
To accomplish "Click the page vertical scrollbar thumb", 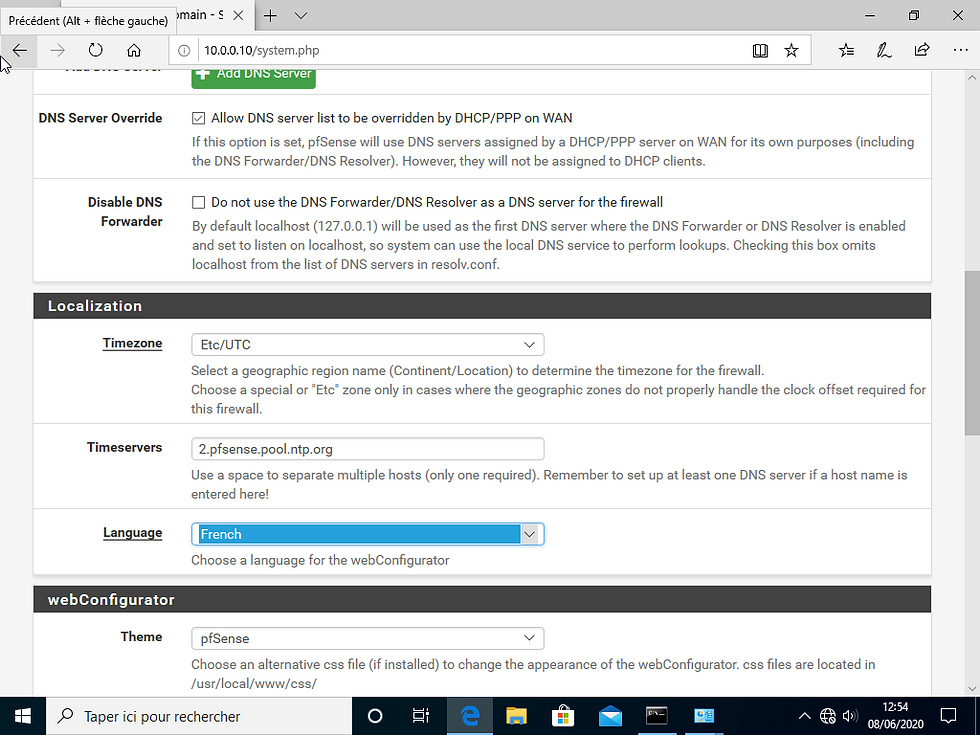I will click(x=972, y=353).
